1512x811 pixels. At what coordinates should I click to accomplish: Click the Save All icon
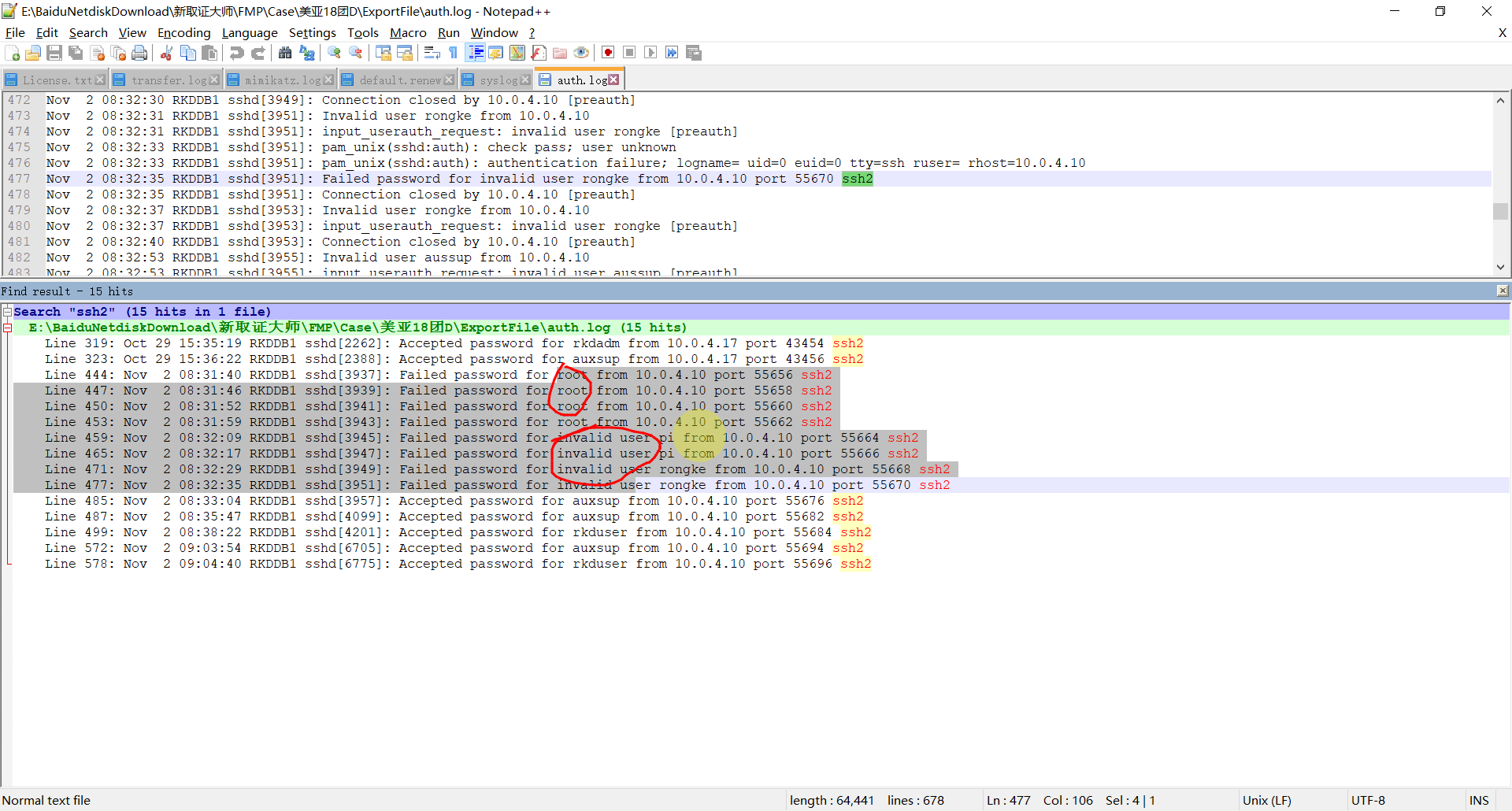click(x=76, y=53)
